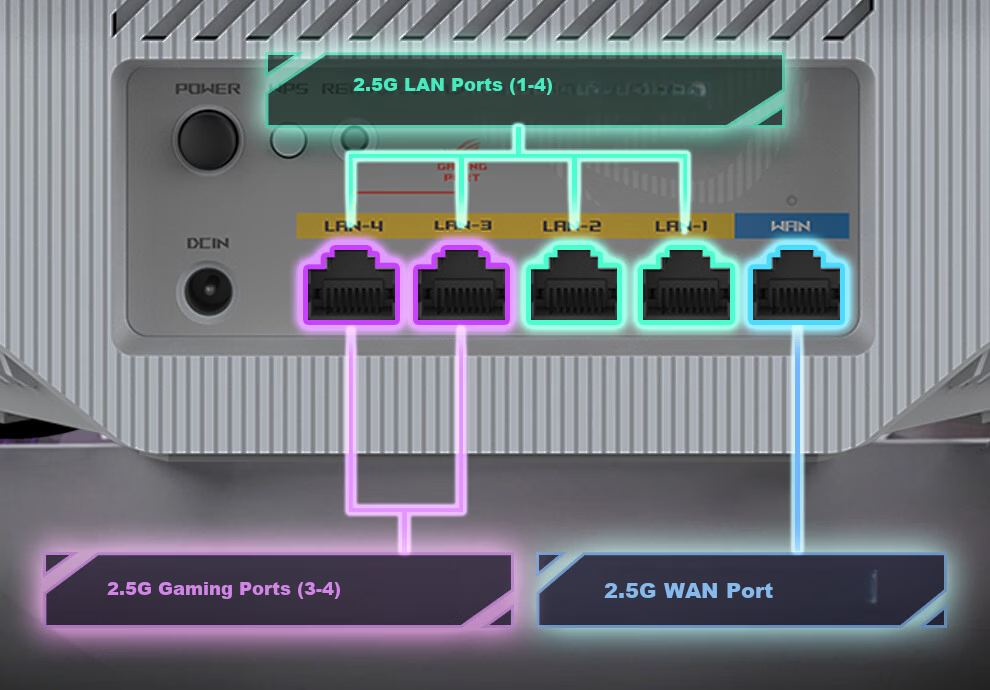Select the LAN-1 Ethernet port

686,285
